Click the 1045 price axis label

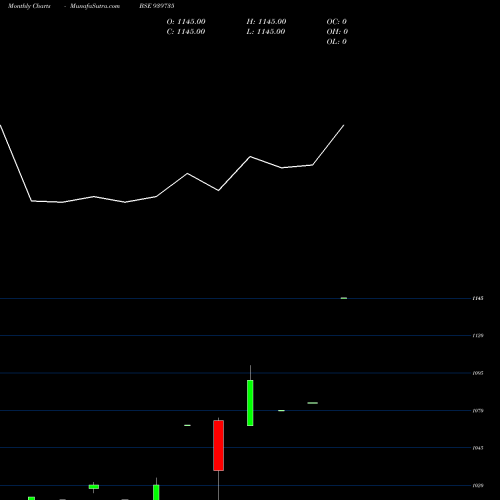click(x=478, y=448)
